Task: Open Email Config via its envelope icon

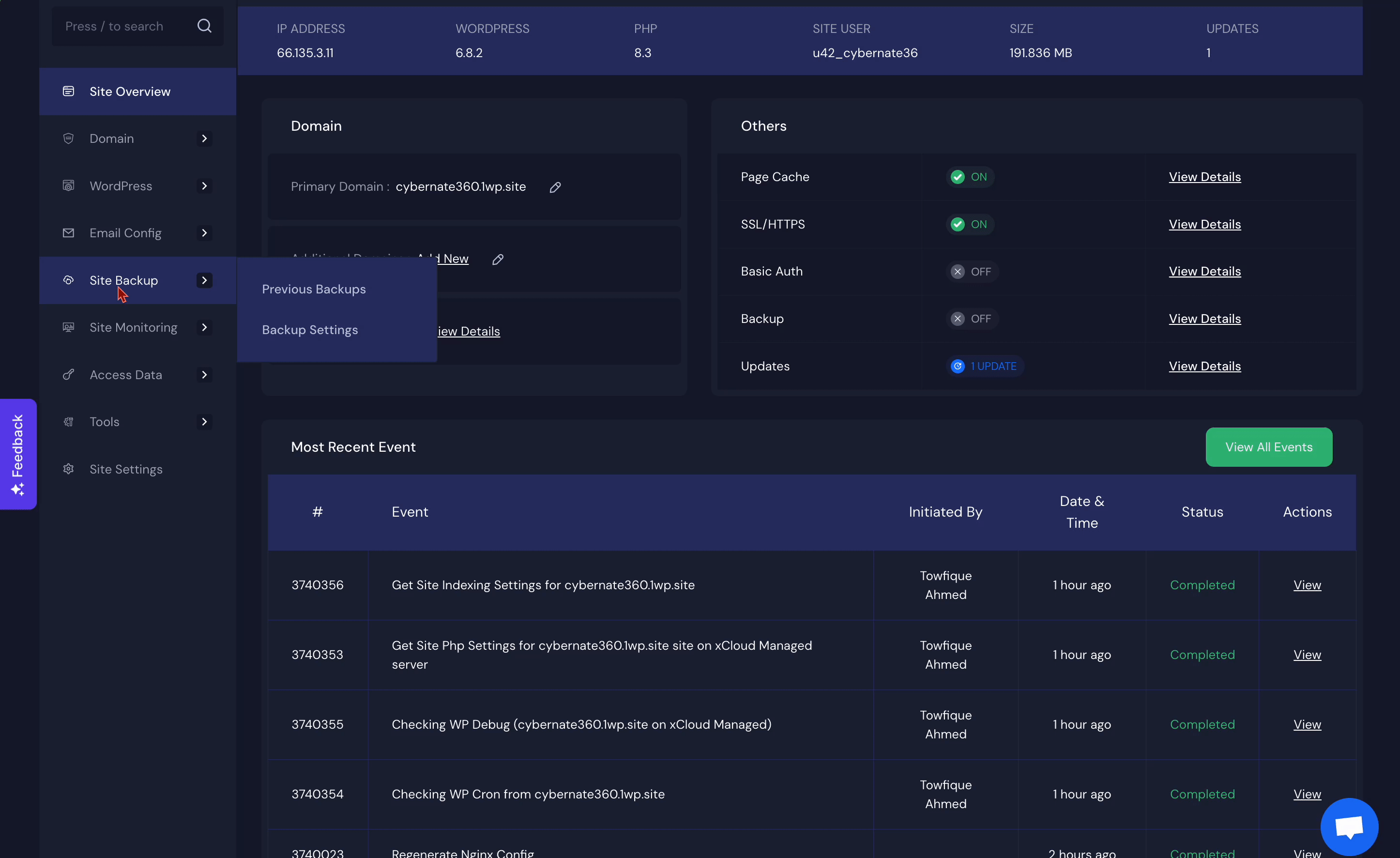Action: (68, 233)
